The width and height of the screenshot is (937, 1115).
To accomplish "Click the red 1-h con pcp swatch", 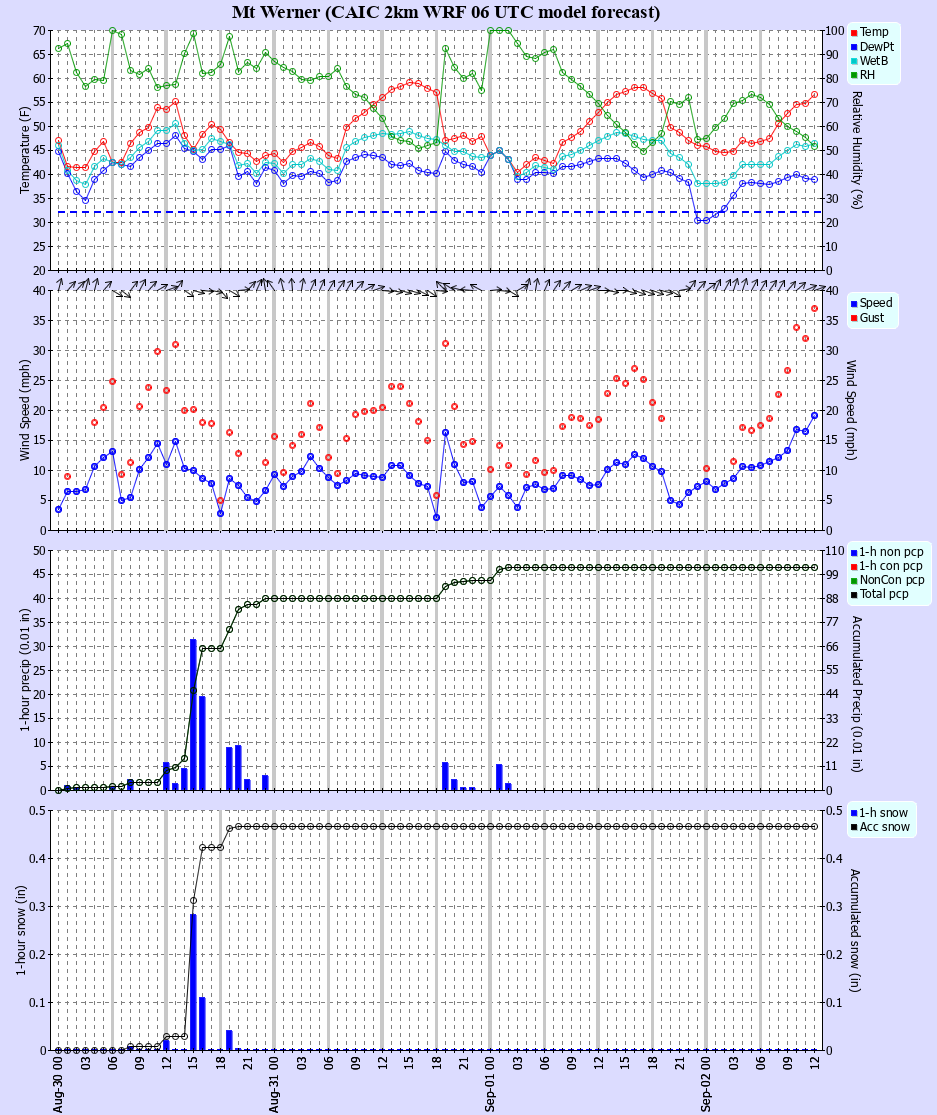I will coord(854,567).
